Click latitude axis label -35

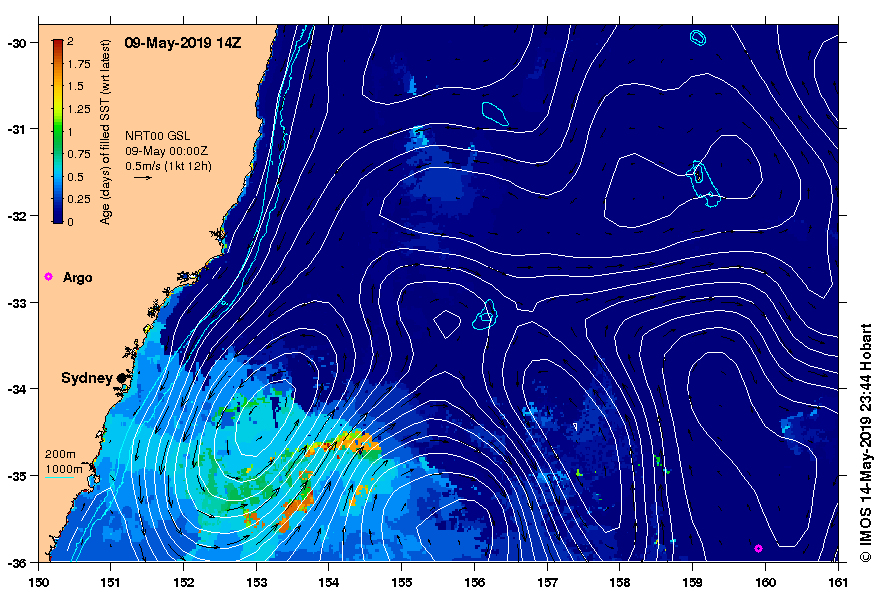point(16,476)
